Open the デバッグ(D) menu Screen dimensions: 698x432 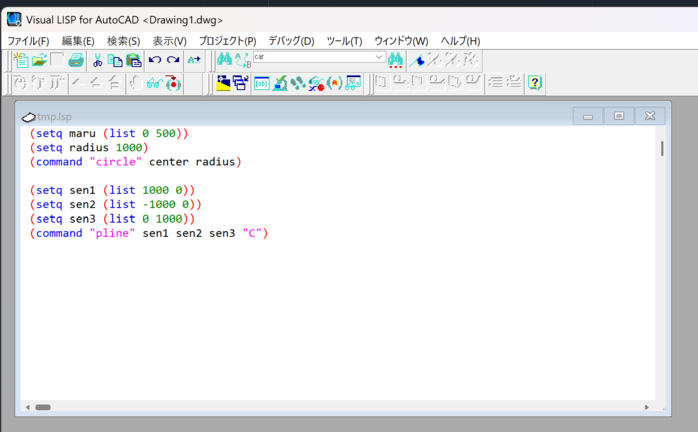pos(291,41)
